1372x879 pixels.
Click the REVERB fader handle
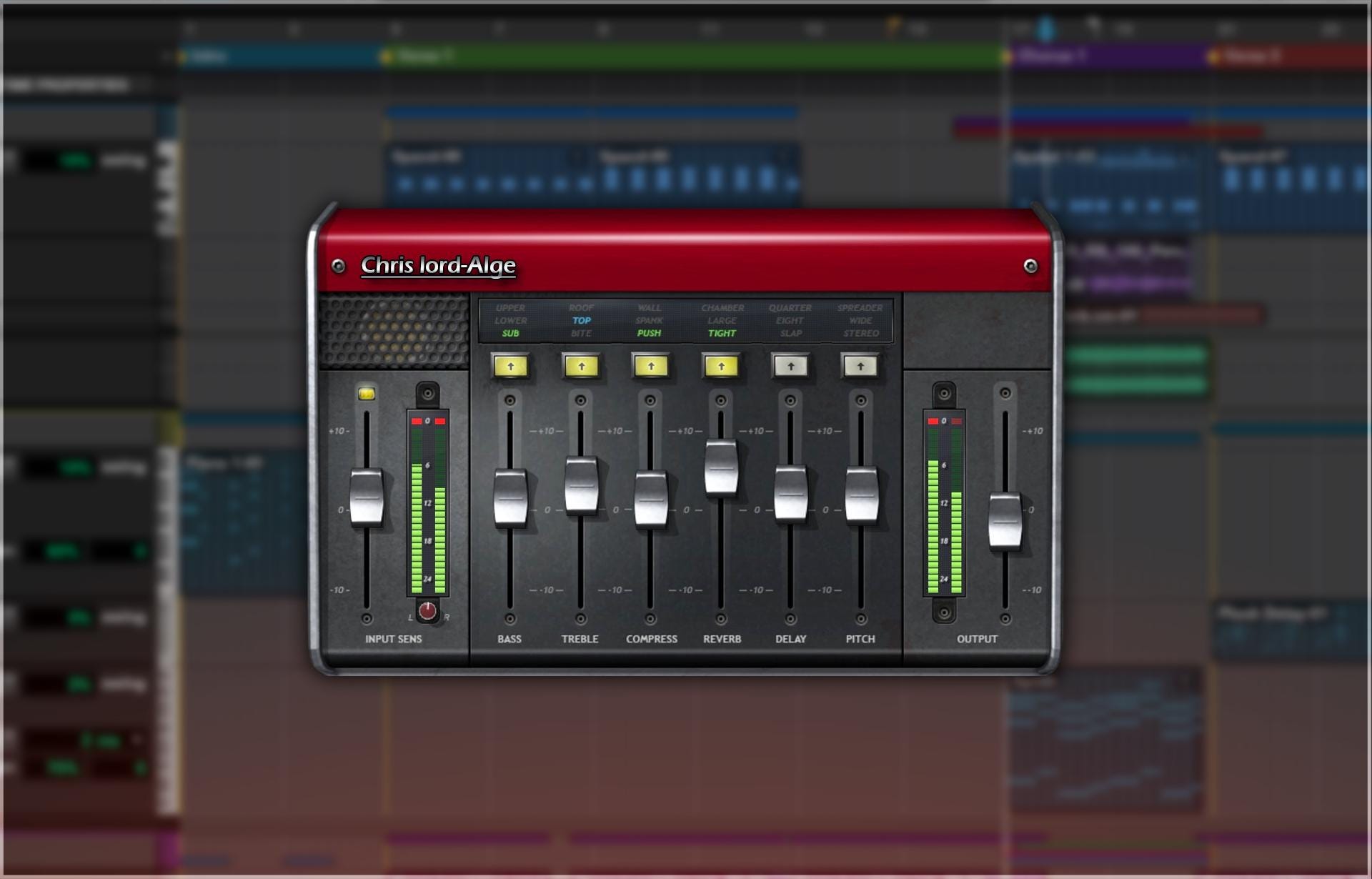[721, 467]
